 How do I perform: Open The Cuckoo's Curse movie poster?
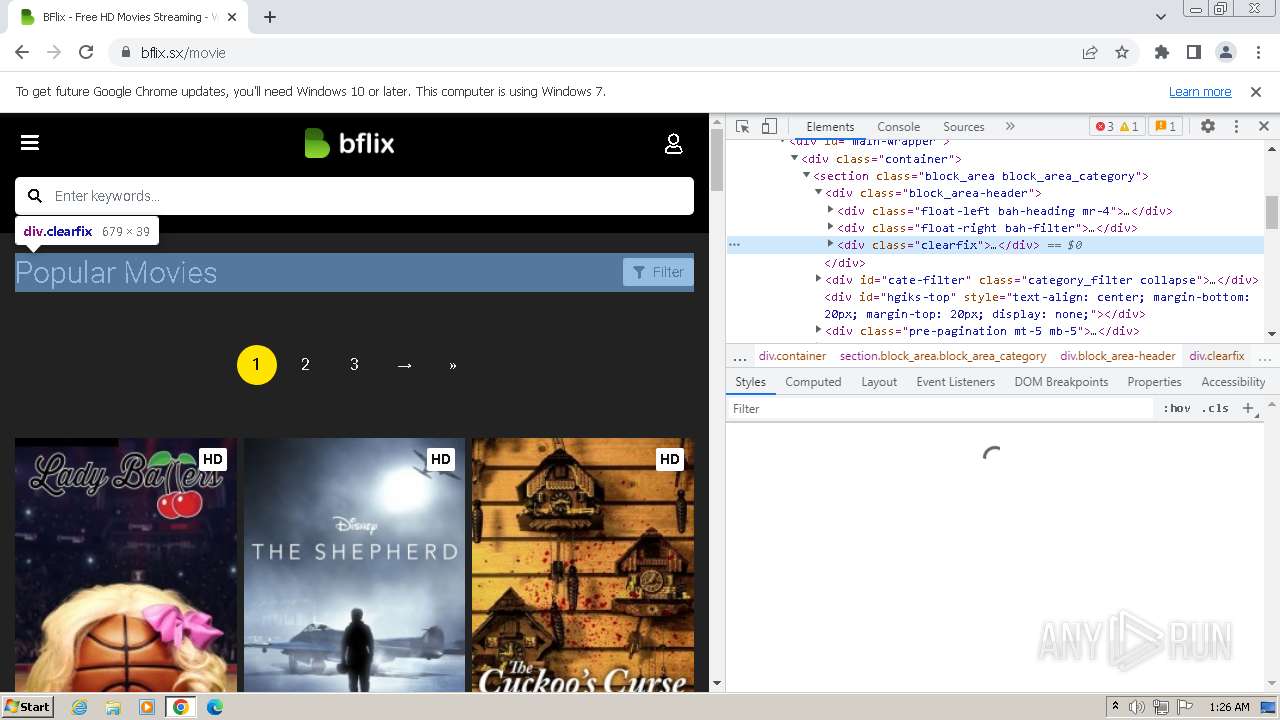(583, 565)
